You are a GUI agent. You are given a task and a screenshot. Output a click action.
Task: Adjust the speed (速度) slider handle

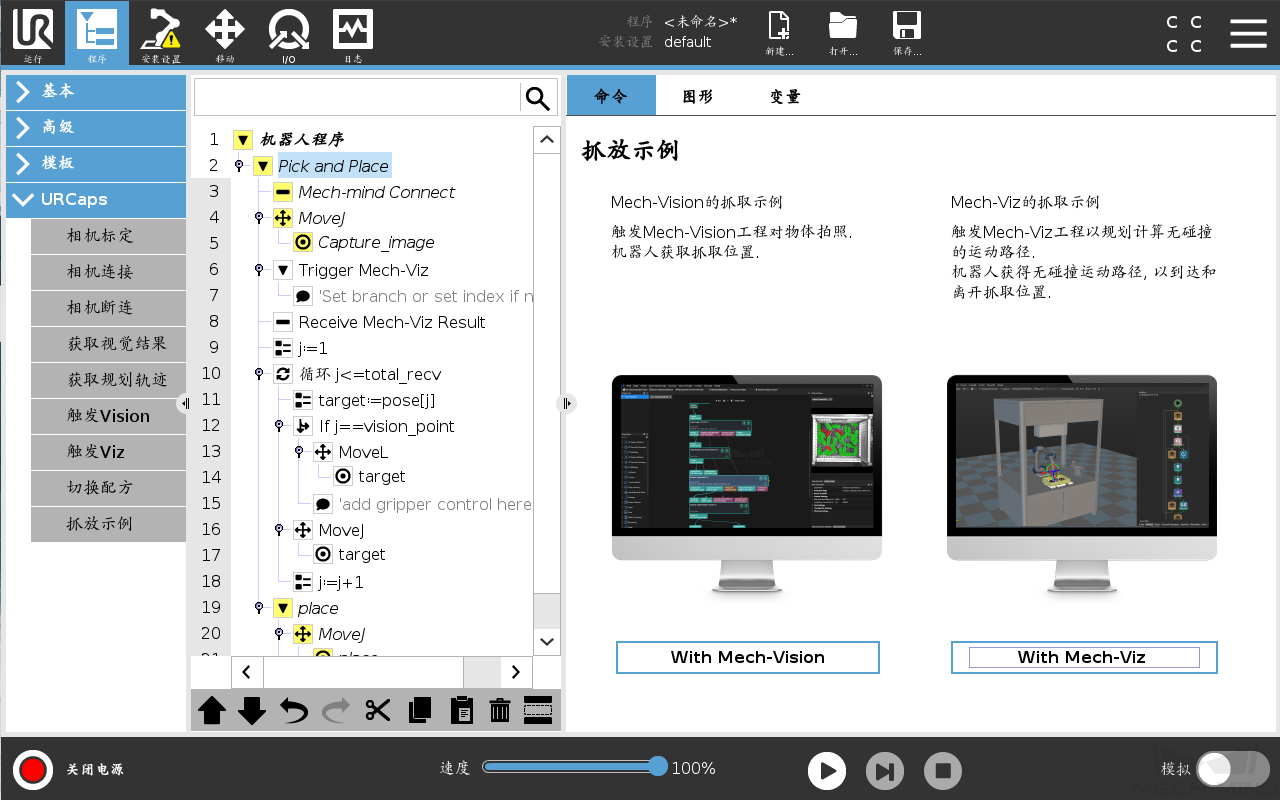click(x=658, y=767)
